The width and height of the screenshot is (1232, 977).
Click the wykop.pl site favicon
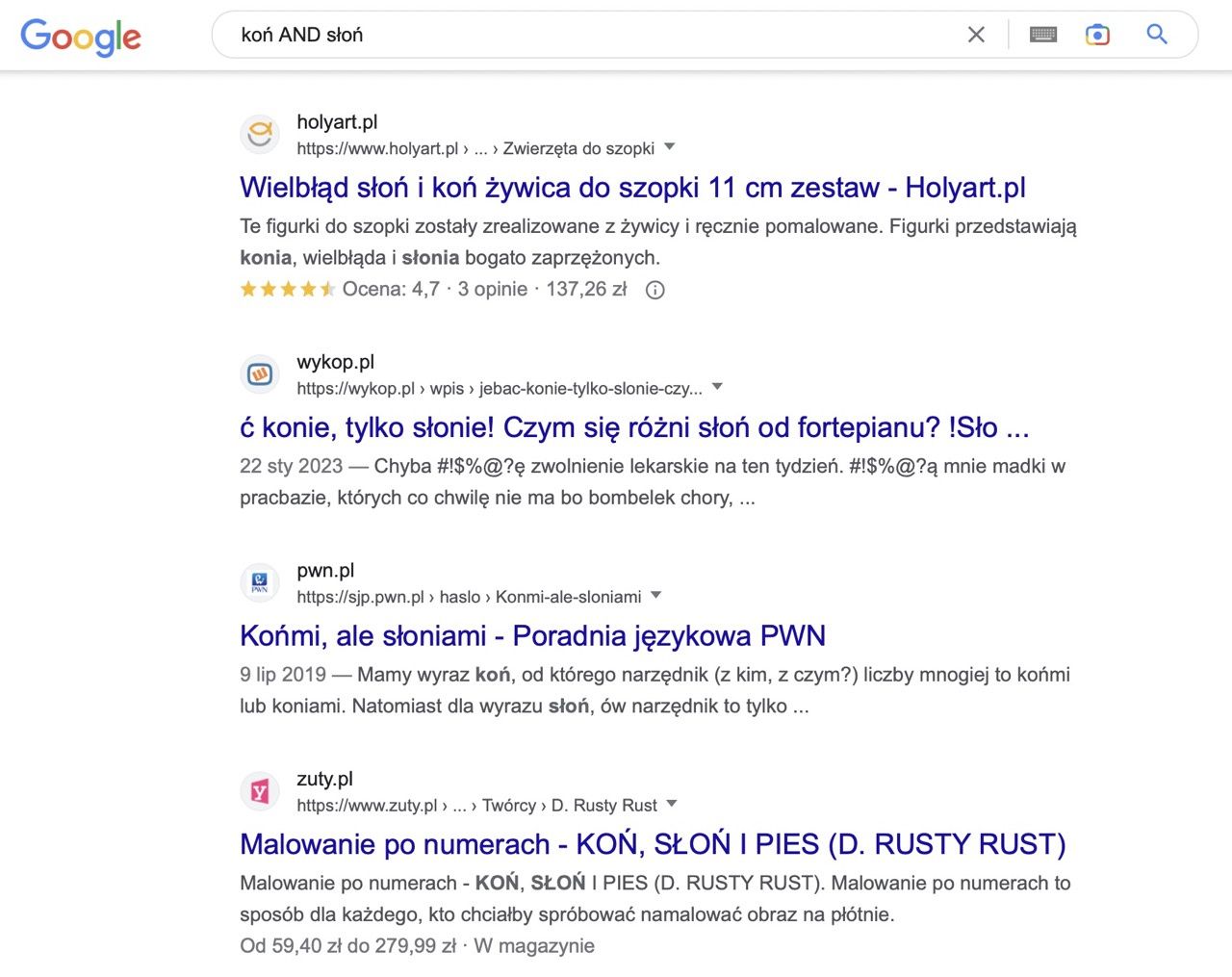pos(260,374)
